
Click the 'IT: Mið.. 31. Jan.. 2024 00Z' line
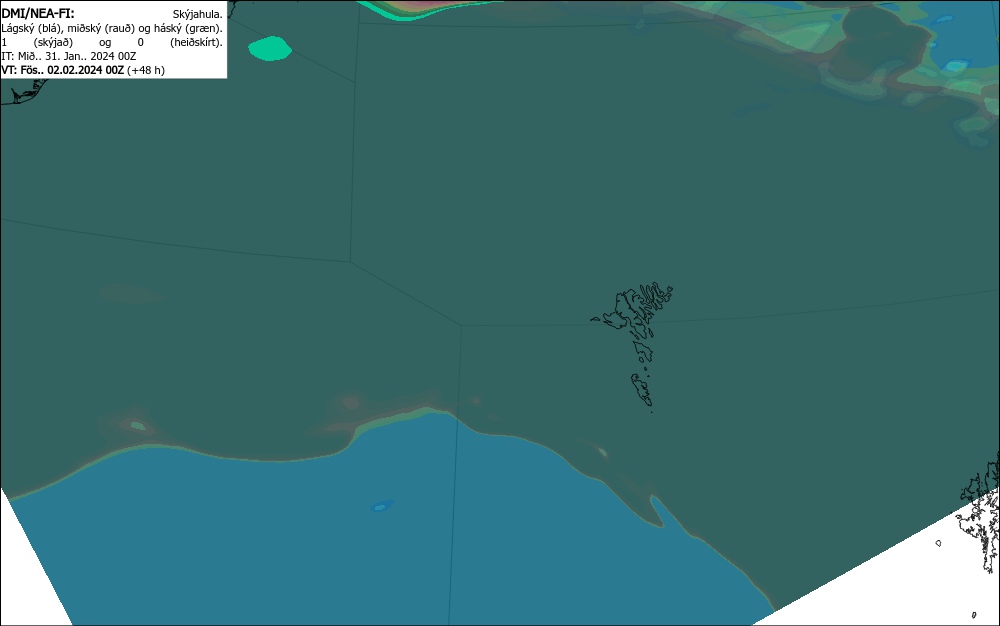pyautogui.click(x=69, y=56)
